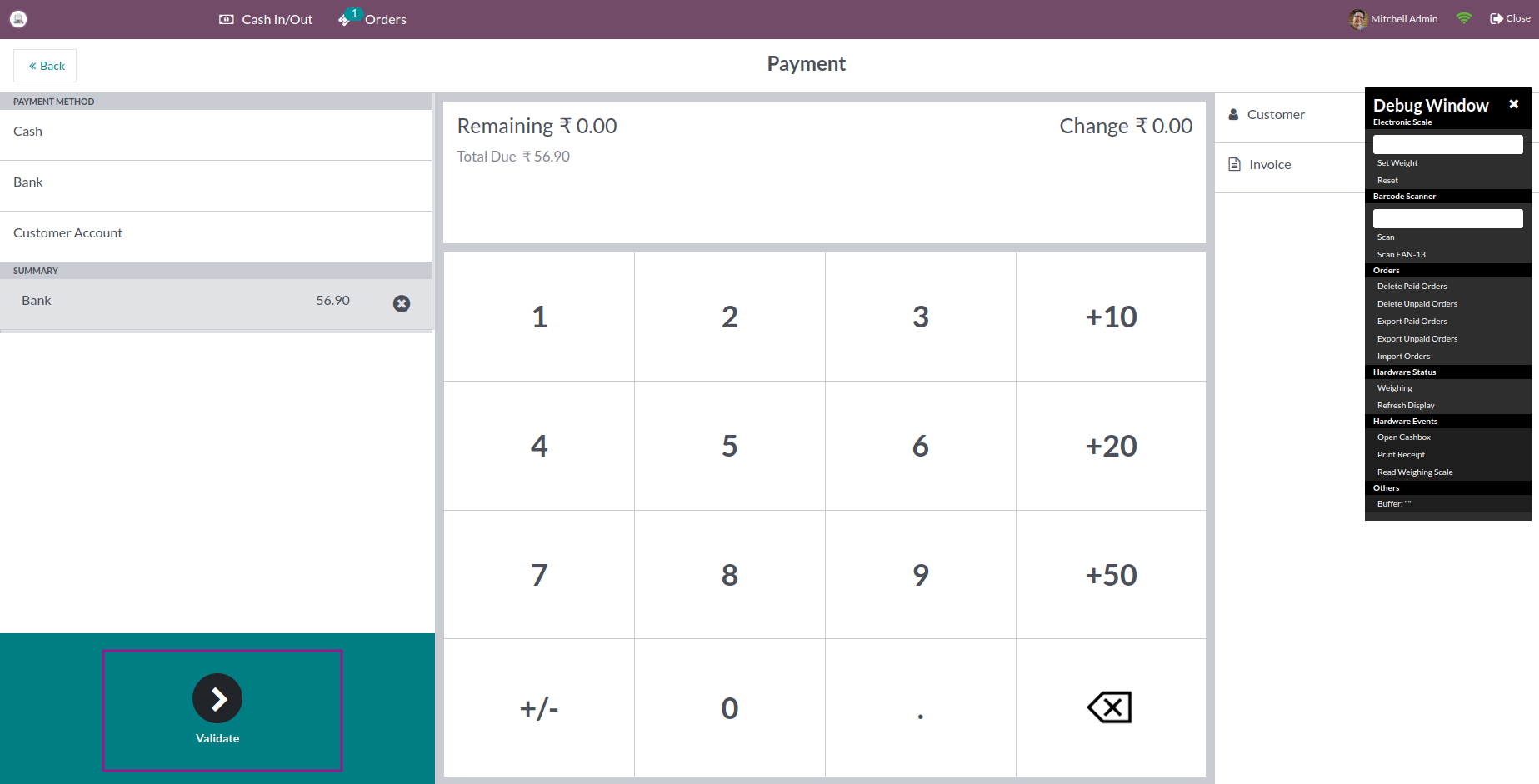Open the Orders ticket icon

tap(344, 19)
